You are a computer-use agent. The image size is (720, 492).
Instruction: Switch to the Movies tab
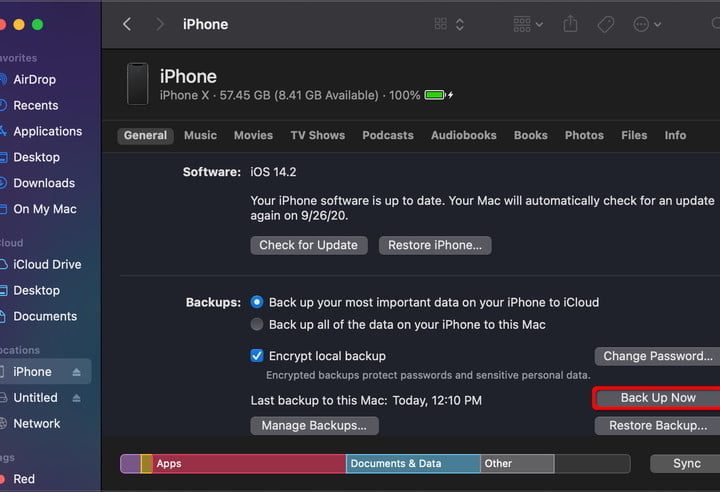pos(253,136)
